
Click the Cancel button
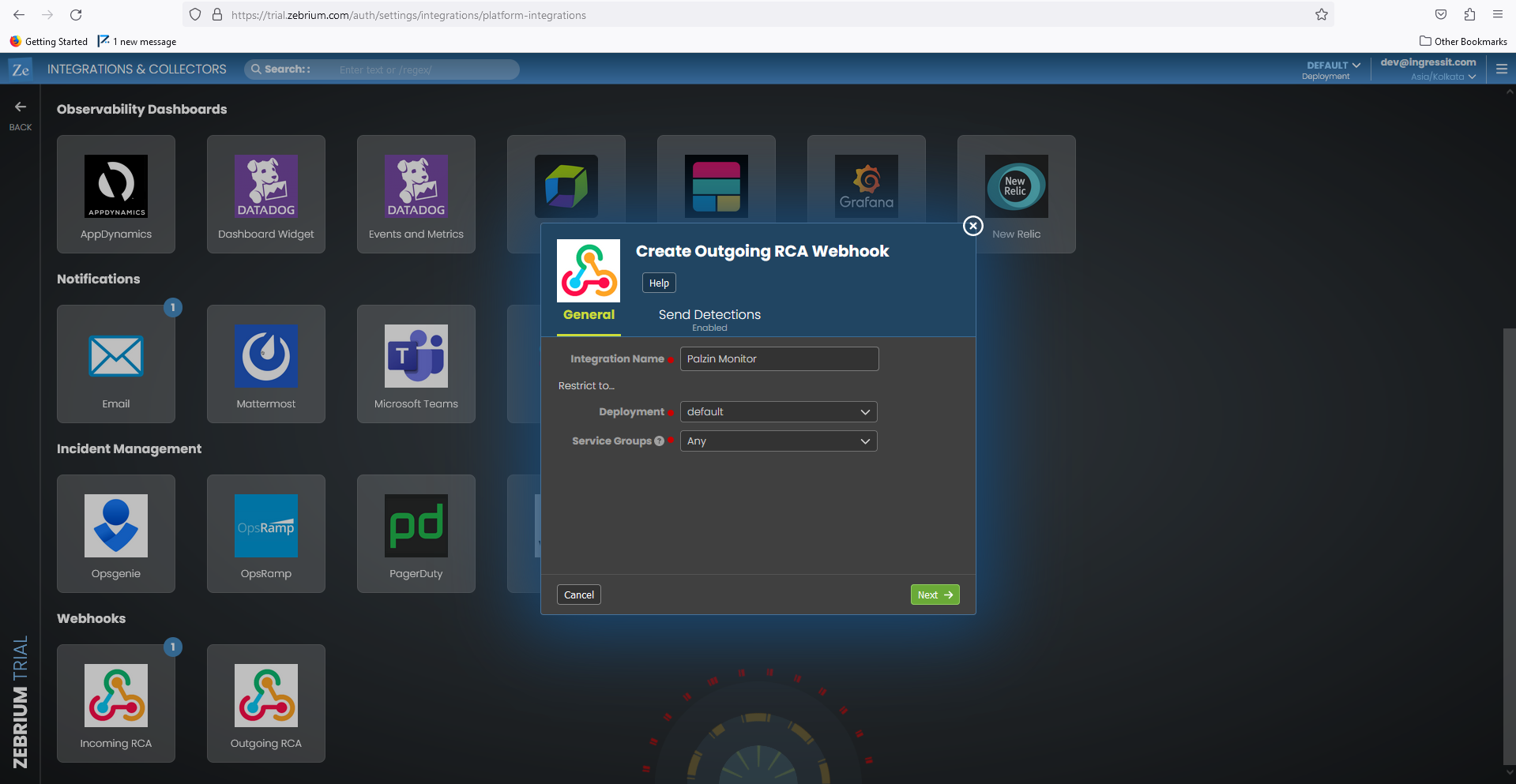(x=579, y=595)
